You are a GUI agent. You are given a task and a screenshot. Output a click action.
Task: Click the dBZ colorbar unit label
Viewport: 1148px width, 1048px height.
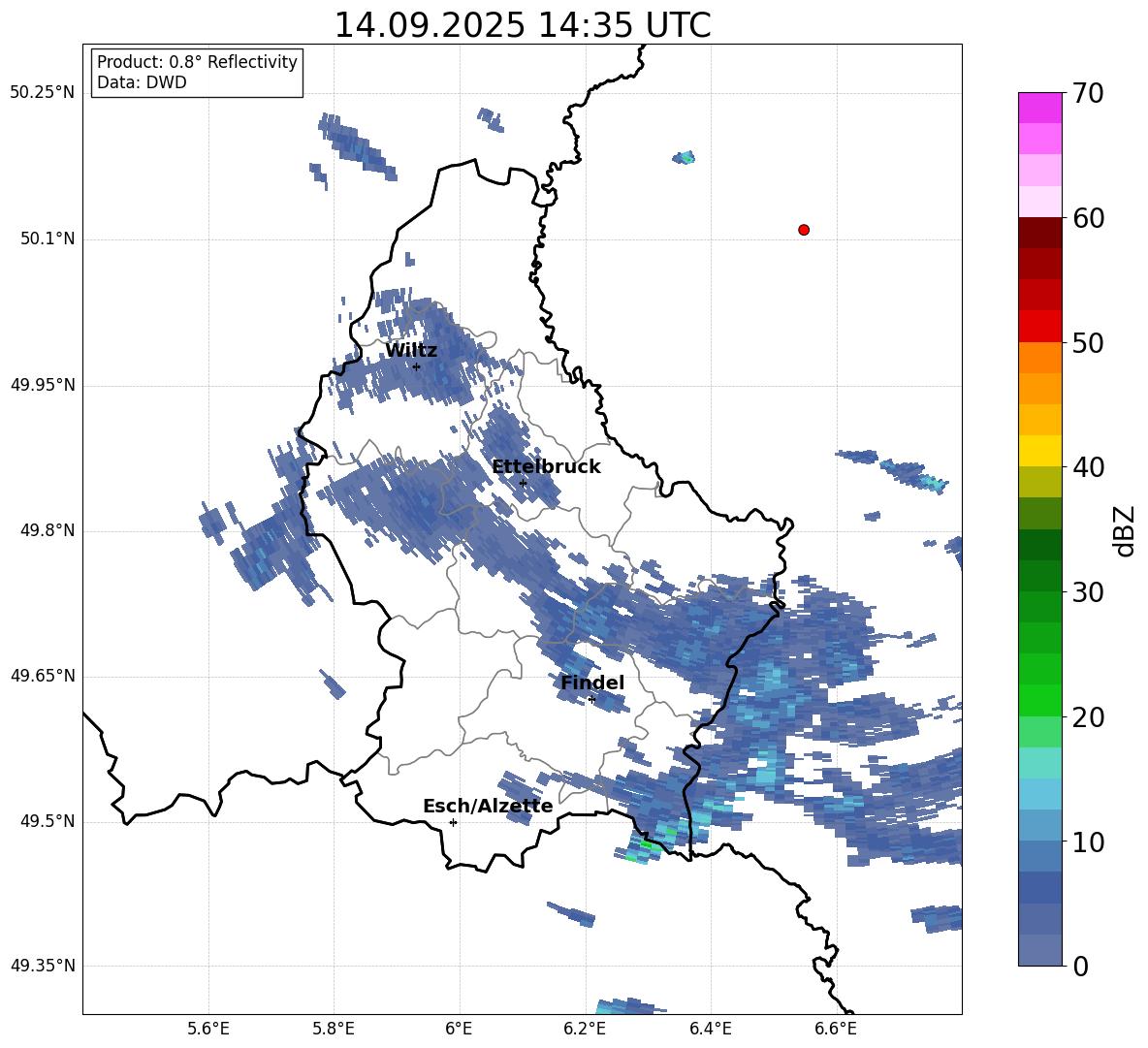point(1124,530)
